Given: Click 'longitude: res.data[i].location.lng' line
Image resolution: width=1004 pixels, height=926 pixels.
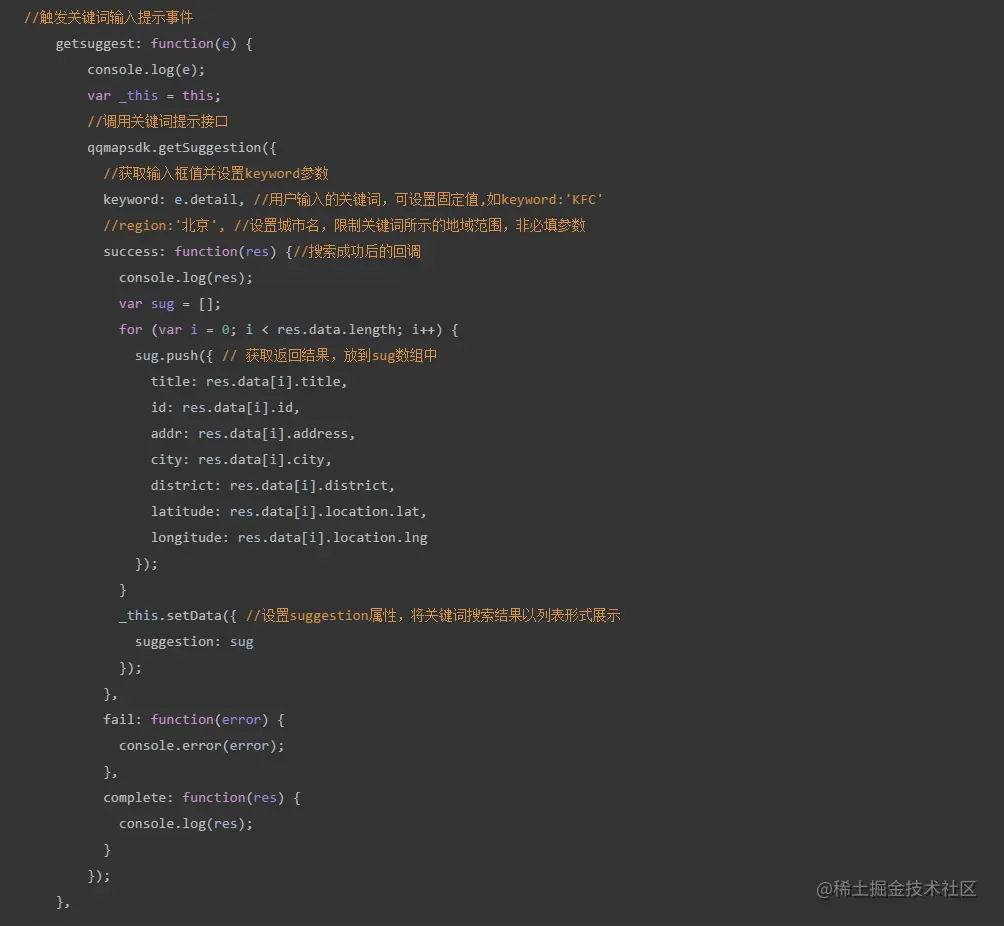Looking at the screenshot, I should [x=289, y=538].
